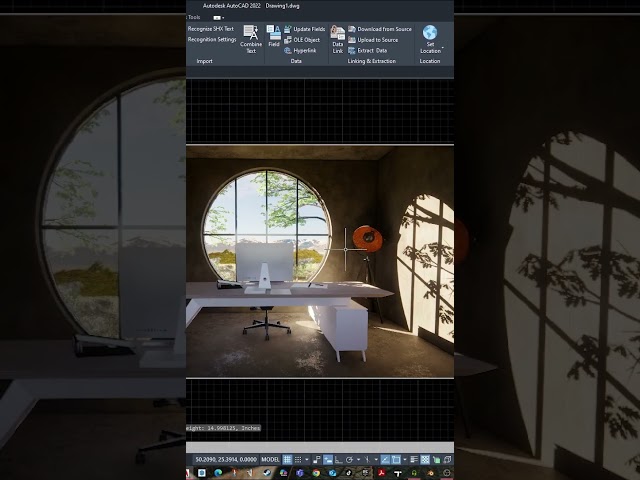Click Recognize SHX Text
640x480 pixels.
[211, 29]
